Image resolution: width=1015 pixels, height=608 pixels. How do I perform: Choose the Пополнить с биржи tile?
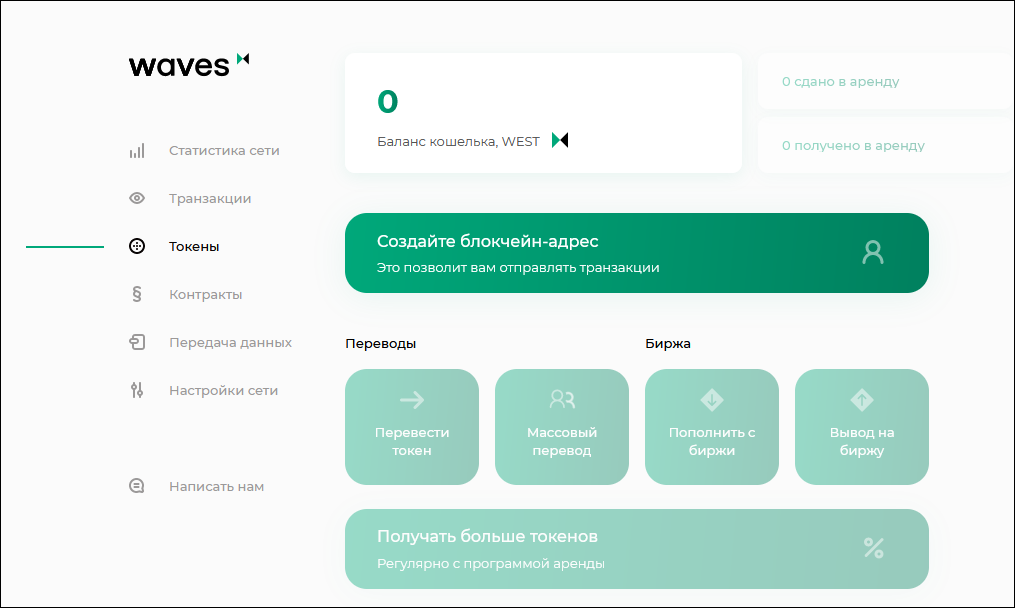[x=712, y=427]
